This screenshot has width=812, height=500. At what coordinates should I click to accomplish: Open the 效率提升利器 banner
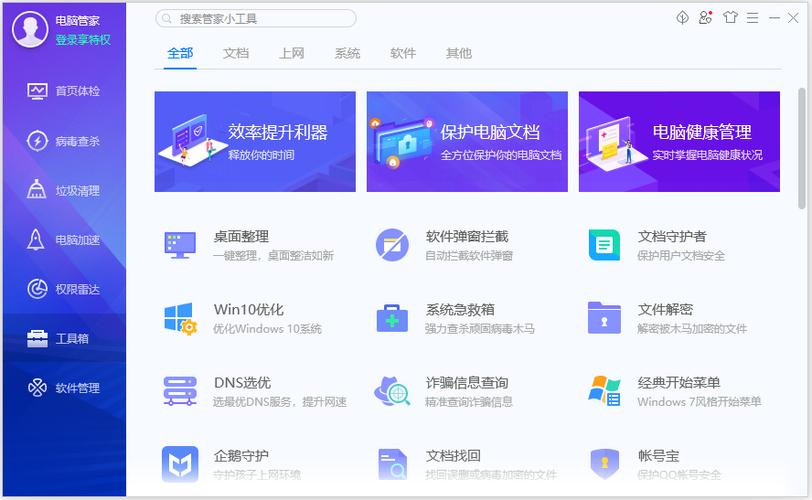255,141
